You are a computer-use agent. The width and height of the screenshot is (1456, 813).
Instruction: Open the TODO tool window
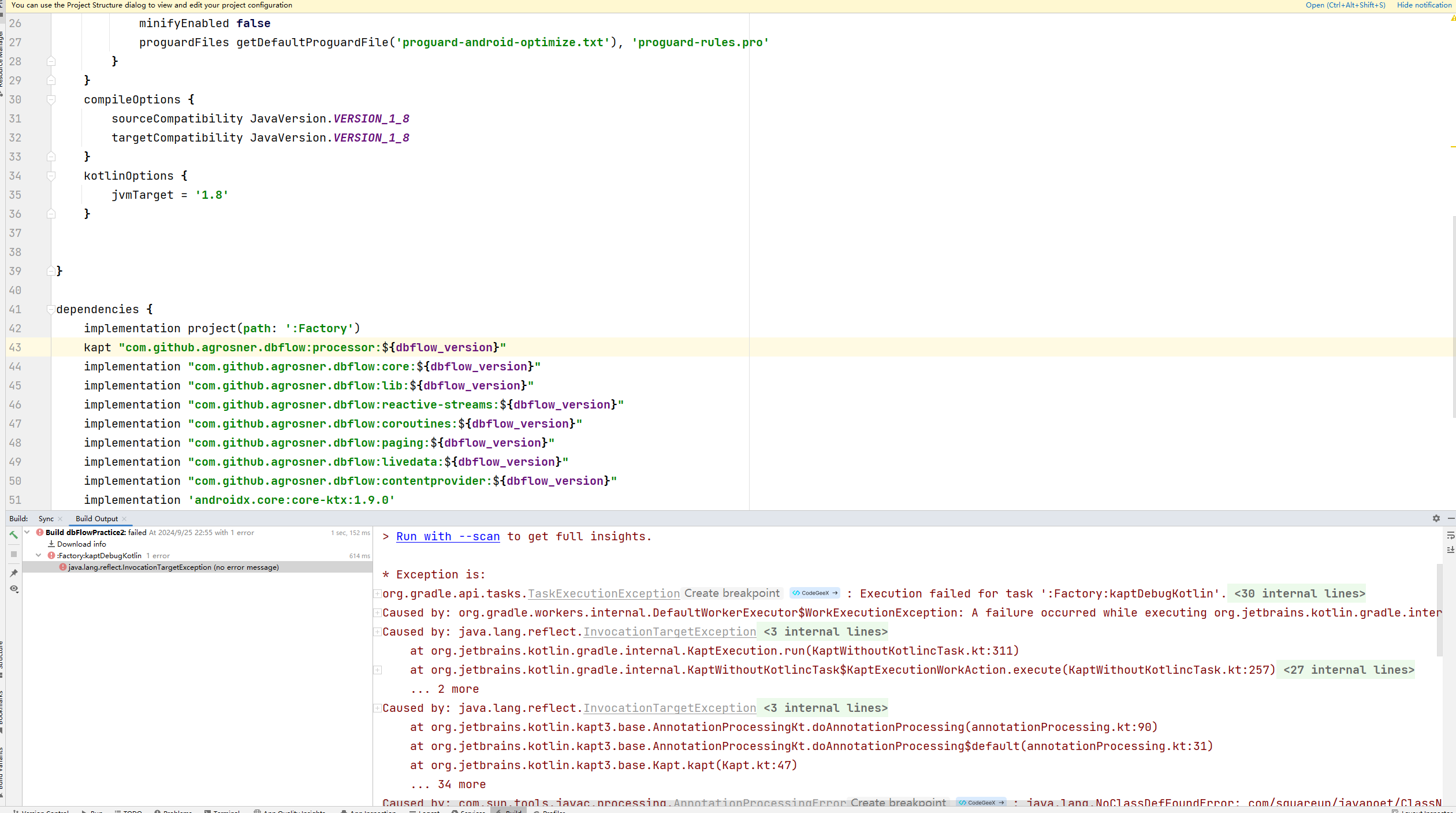[128, 810]
